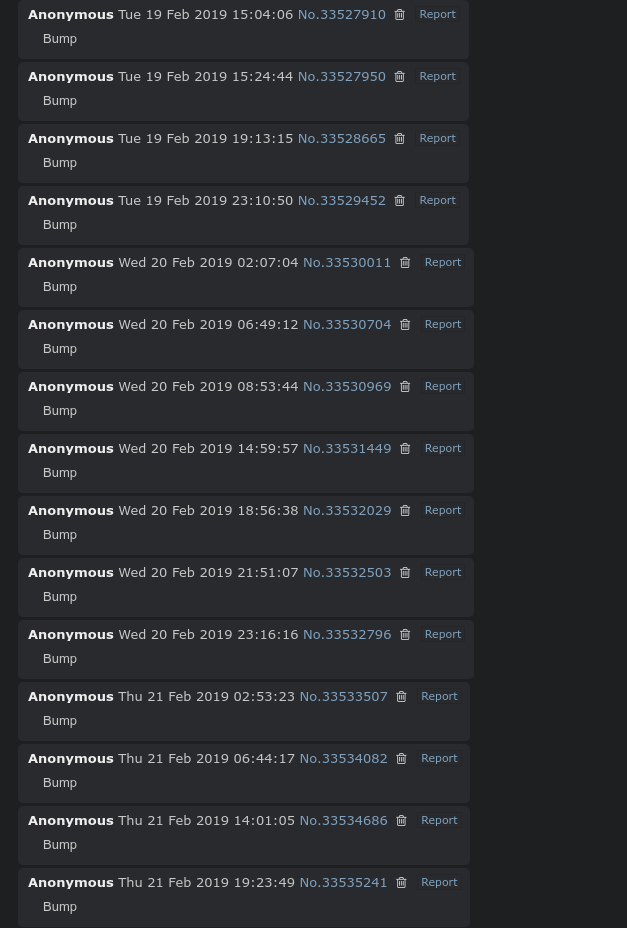Click trash icon on post No.33531449
Image resolution: width=627 pixels, height=928 pixels.
pyautogui.click(x=405, y=449)
